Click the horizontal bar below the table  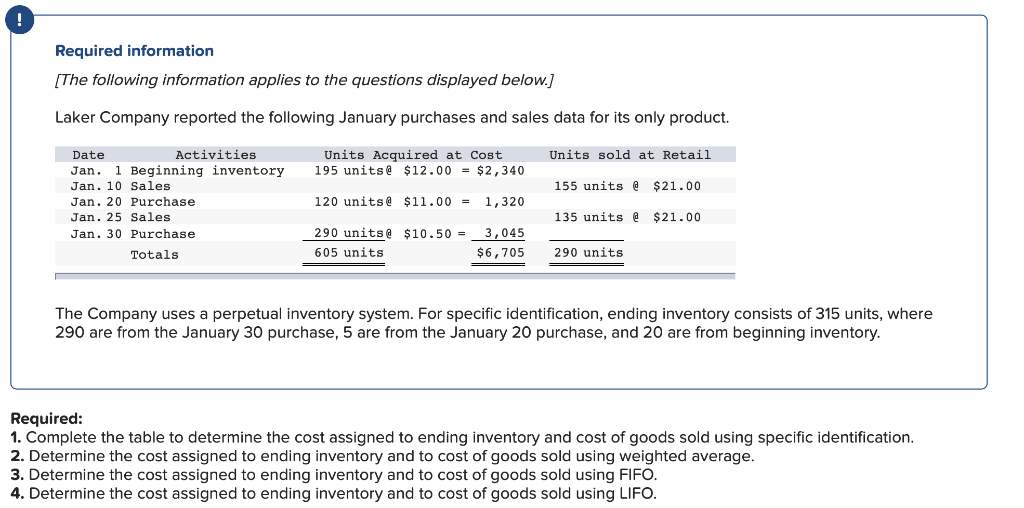394,276
